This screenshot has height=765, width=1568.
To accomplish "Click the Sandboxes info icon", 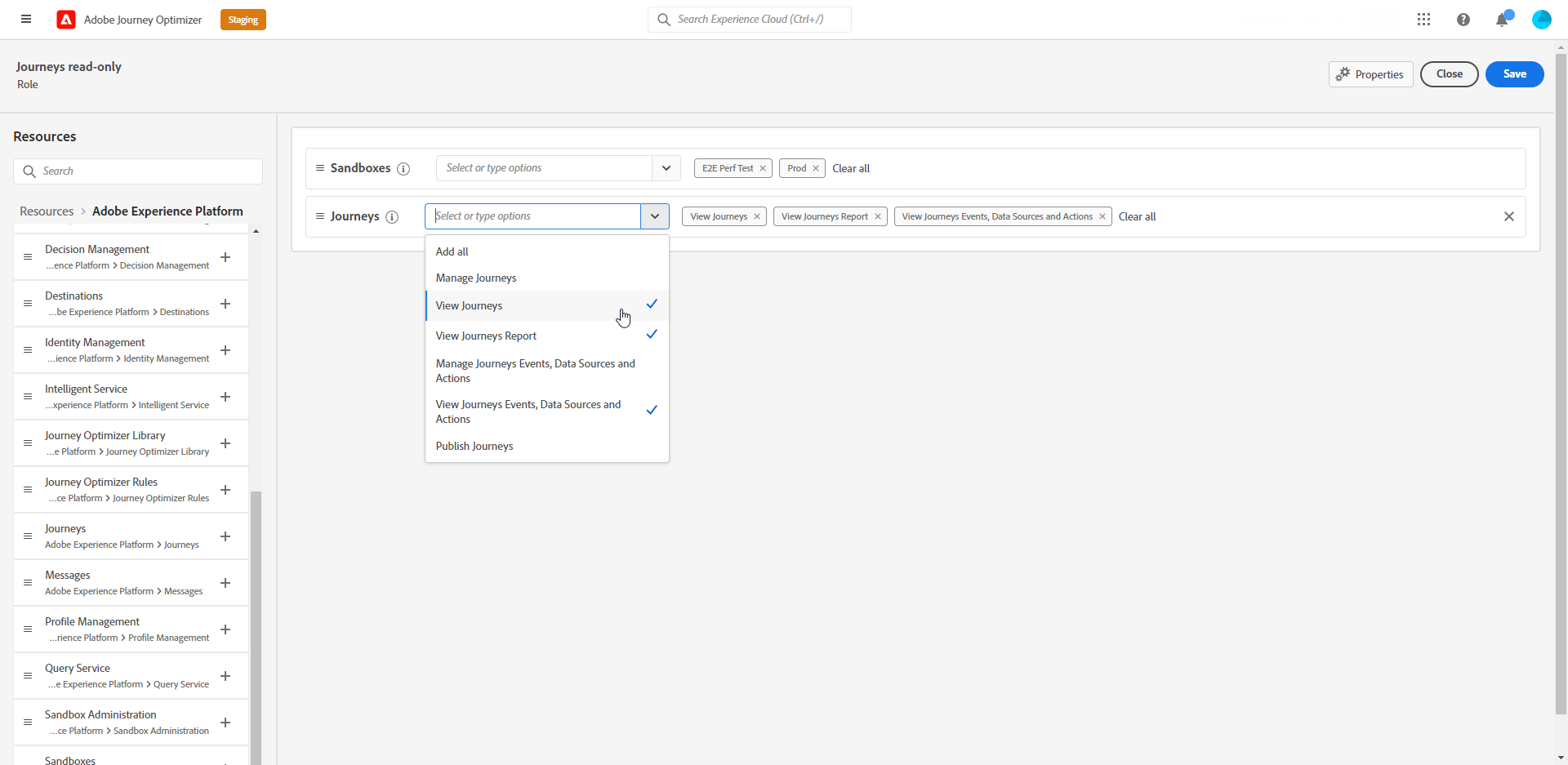I will coord(403,169).
